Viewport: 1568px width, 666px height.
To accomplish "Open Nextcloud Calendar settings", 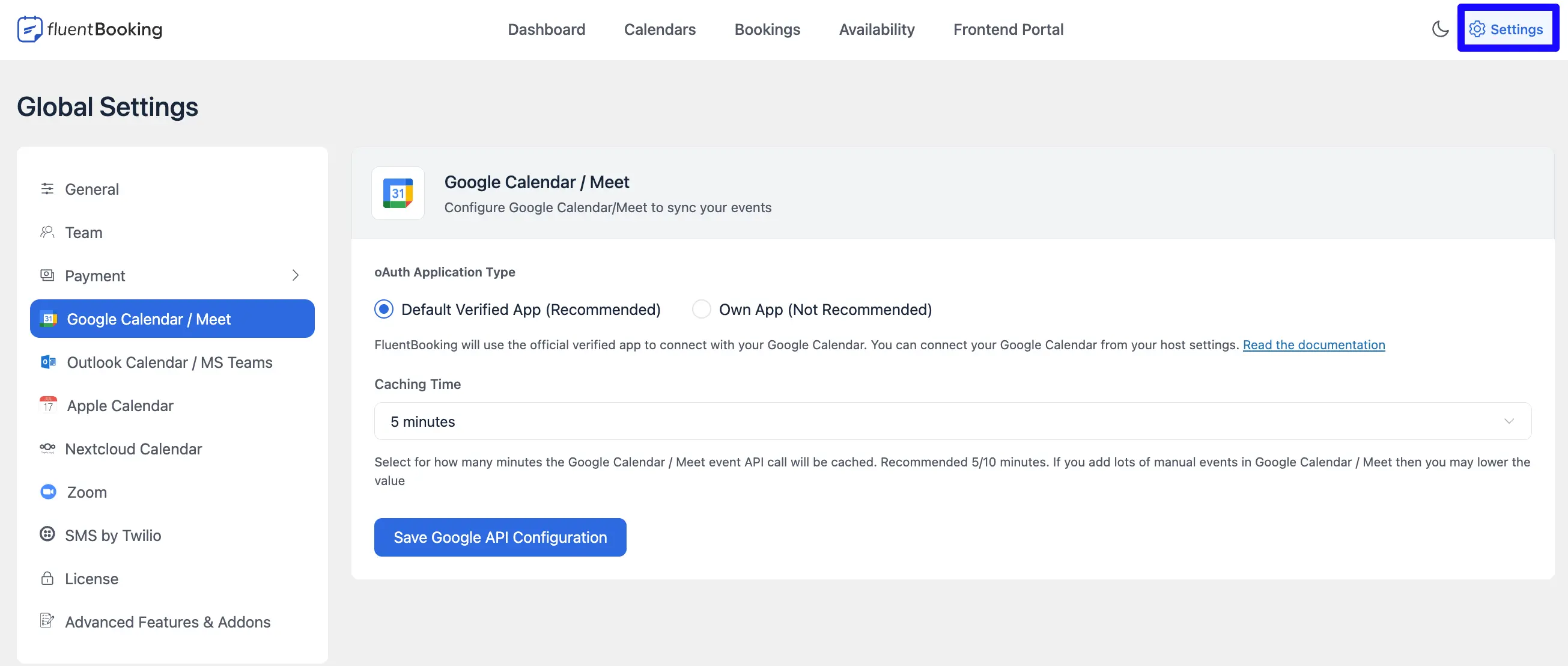I will click(172, 448).
